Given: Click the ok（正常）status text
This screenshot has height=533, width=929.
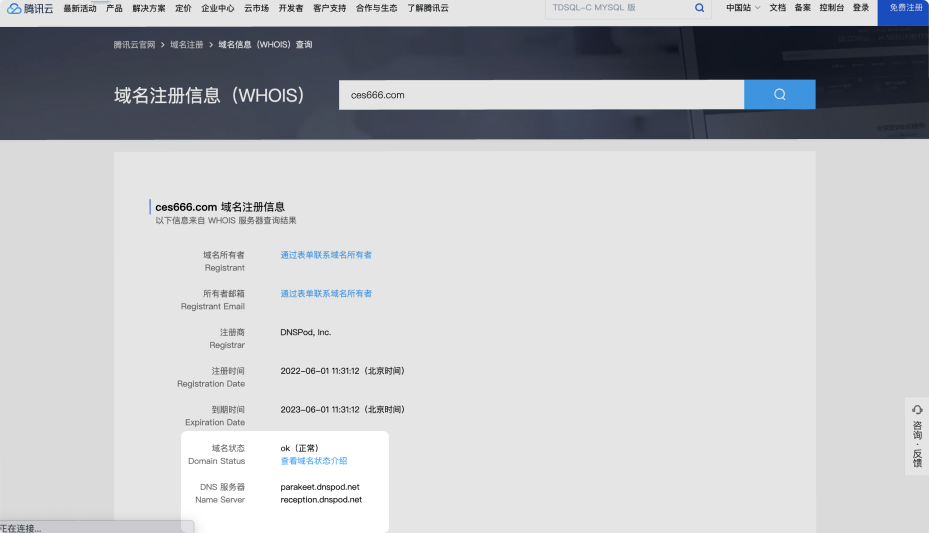Looking at the screenshot, I should (300, 448).
